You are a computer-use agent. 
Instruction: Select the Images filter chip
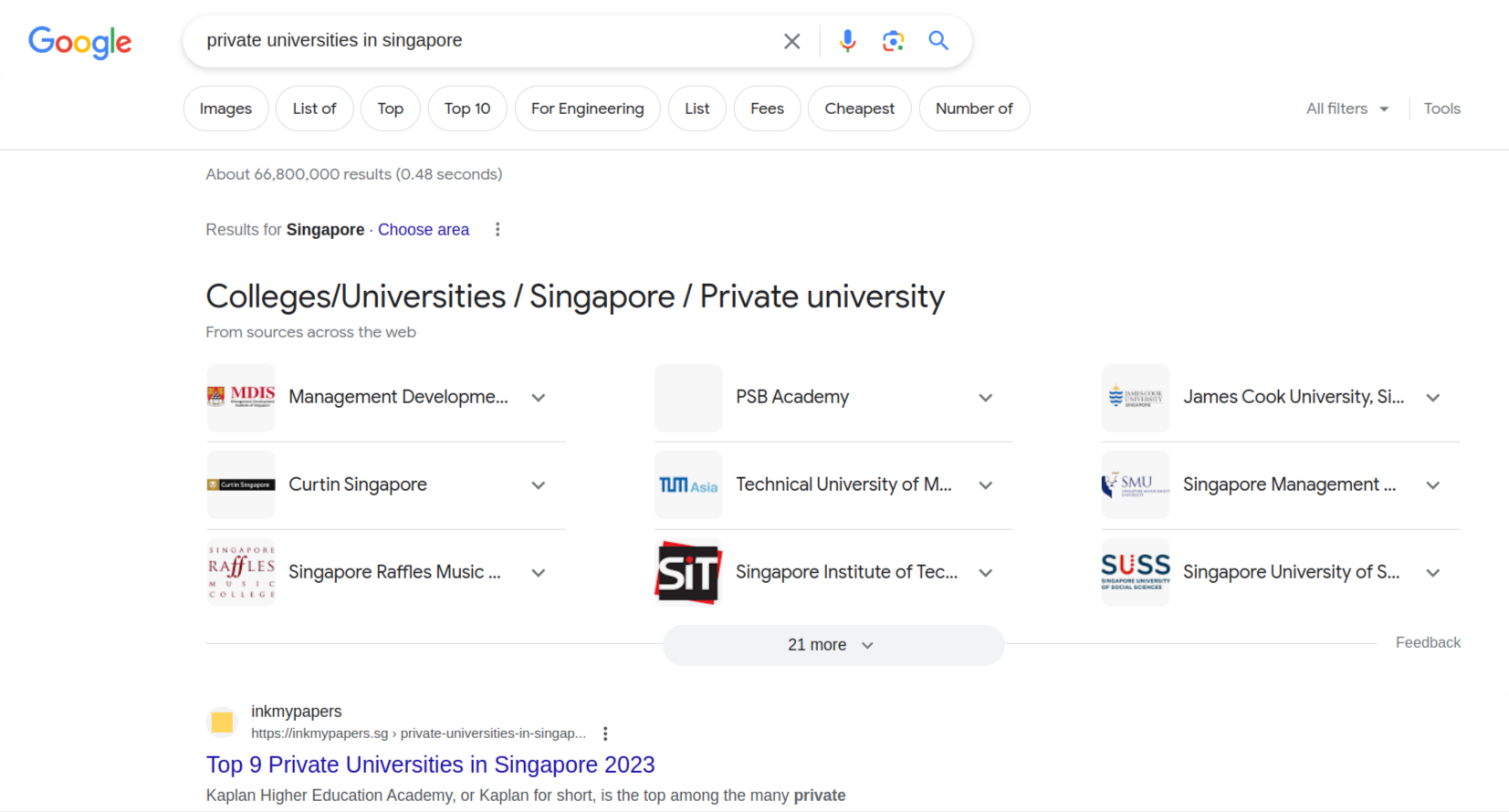pyautogui.click(x=225, y=109)
